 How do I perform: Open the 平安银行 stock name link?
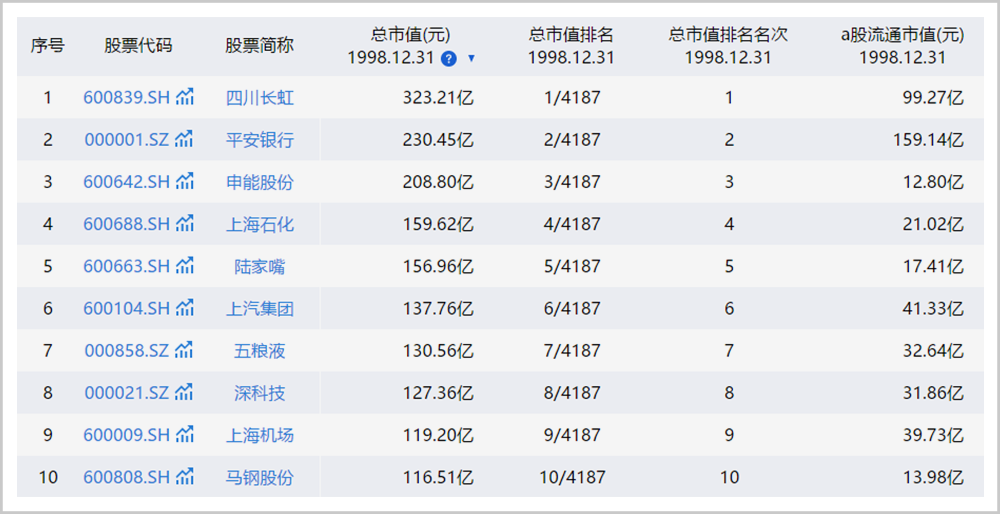coord(260,140)
